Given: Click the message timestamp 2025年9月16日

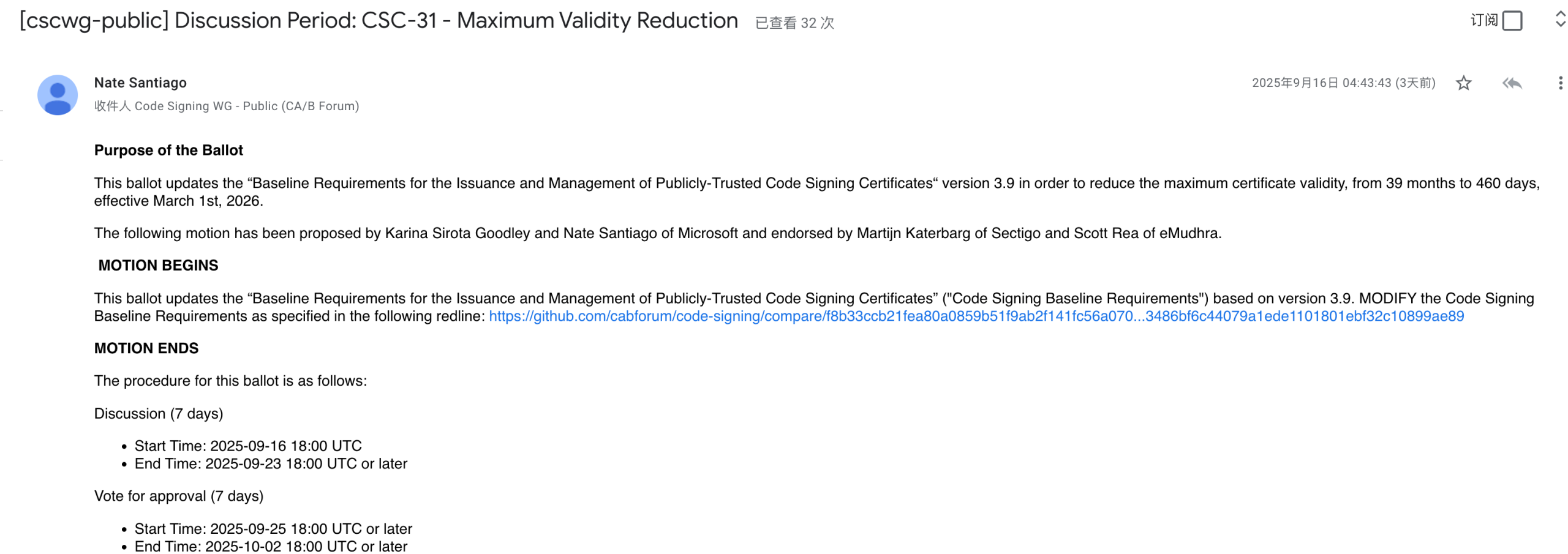Looking at the screenshot, I should [1343, 83].
